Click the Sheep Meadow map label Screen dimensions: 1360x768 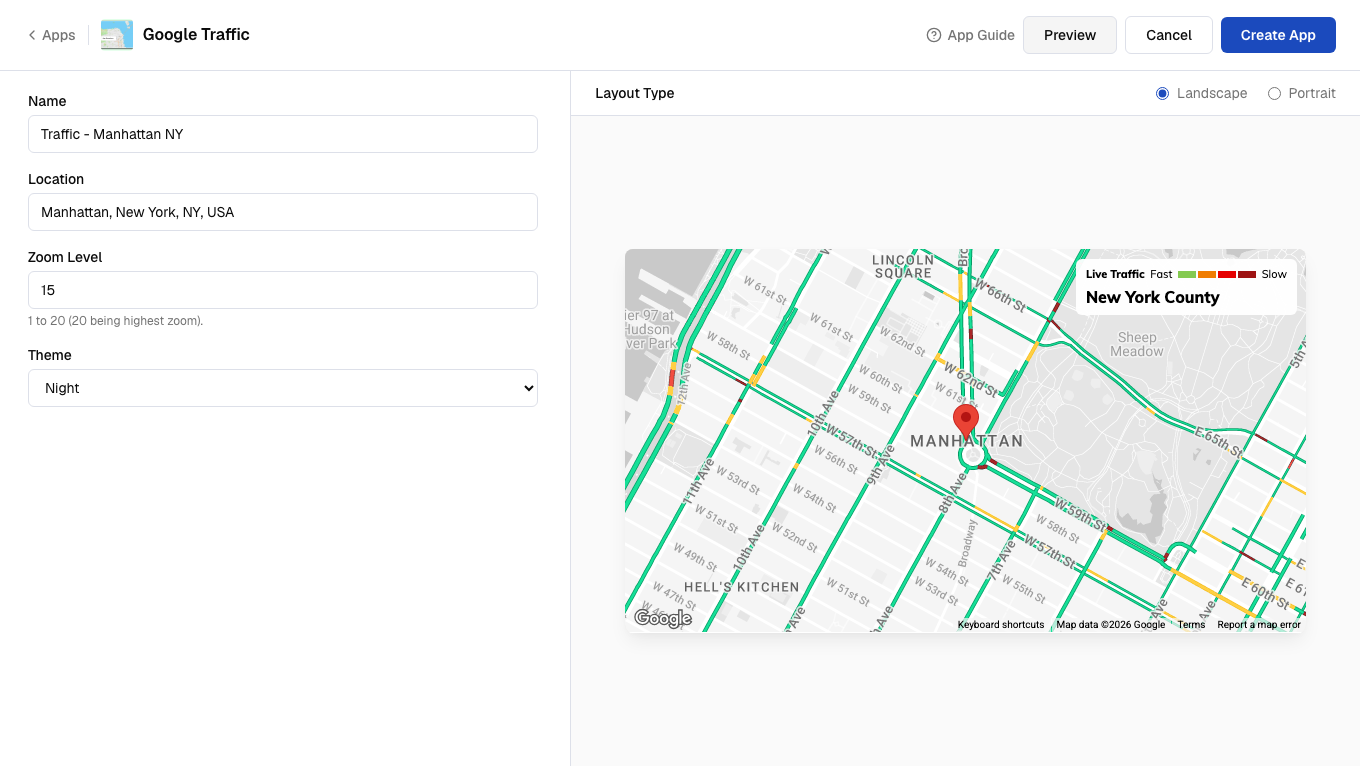(1137, 344)
